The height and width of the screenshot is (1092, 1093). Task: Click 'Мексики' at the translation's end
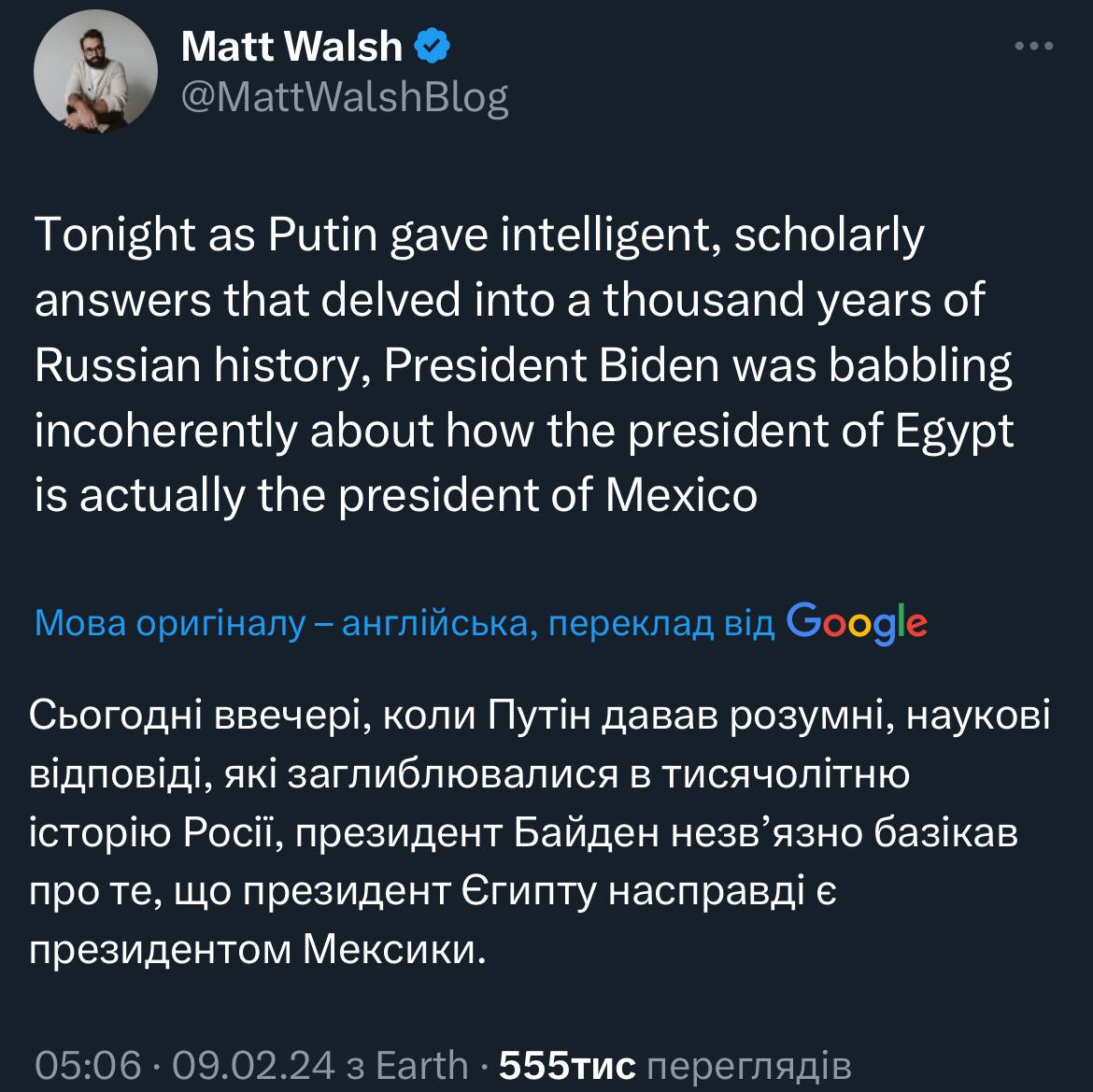tap(395, 950)
